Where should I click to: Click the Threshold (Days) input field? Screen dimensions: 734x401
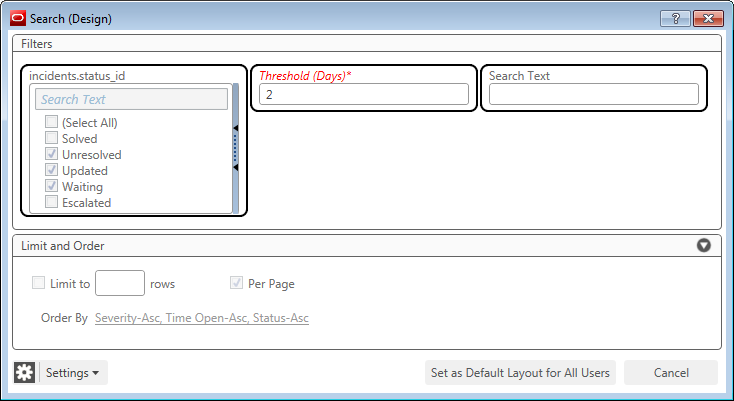[x=363, y=94]
